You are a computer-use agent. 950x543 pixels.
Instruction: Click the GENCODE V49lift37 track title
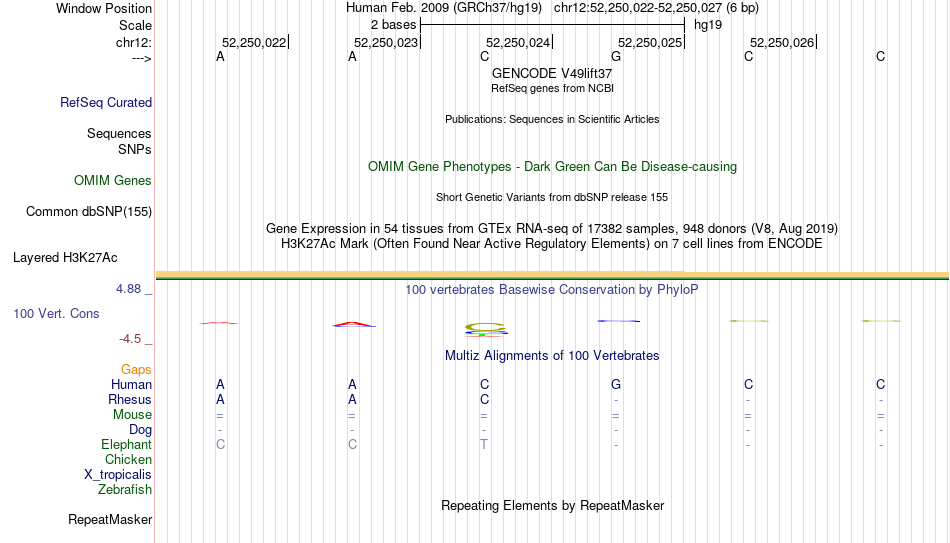point(552,73)
